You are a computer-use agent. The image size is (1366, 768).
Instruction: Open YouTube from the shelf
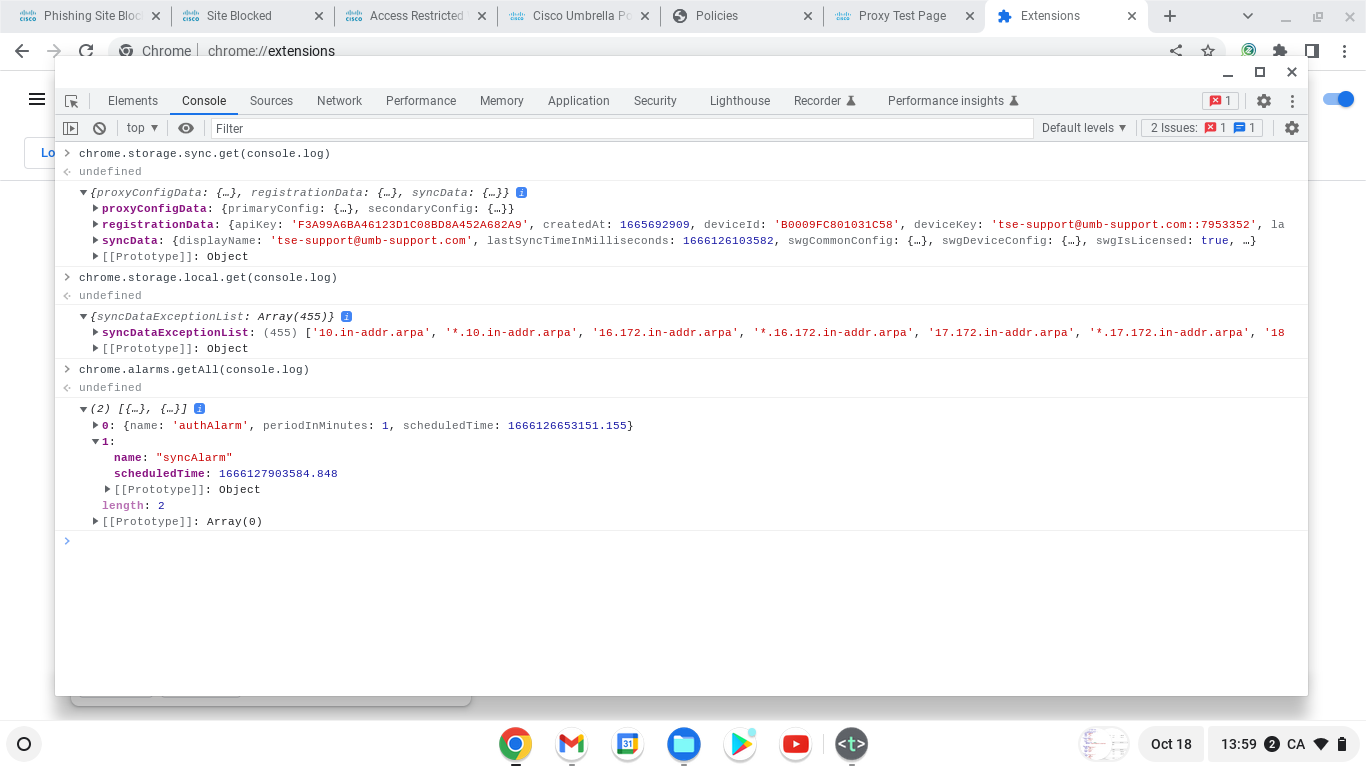coord(796,744)
